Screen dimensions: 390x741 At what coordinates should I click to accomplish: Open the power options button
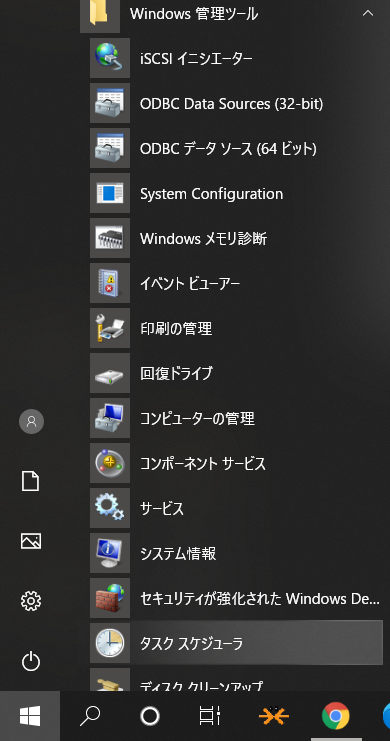[x=31, y=661]
